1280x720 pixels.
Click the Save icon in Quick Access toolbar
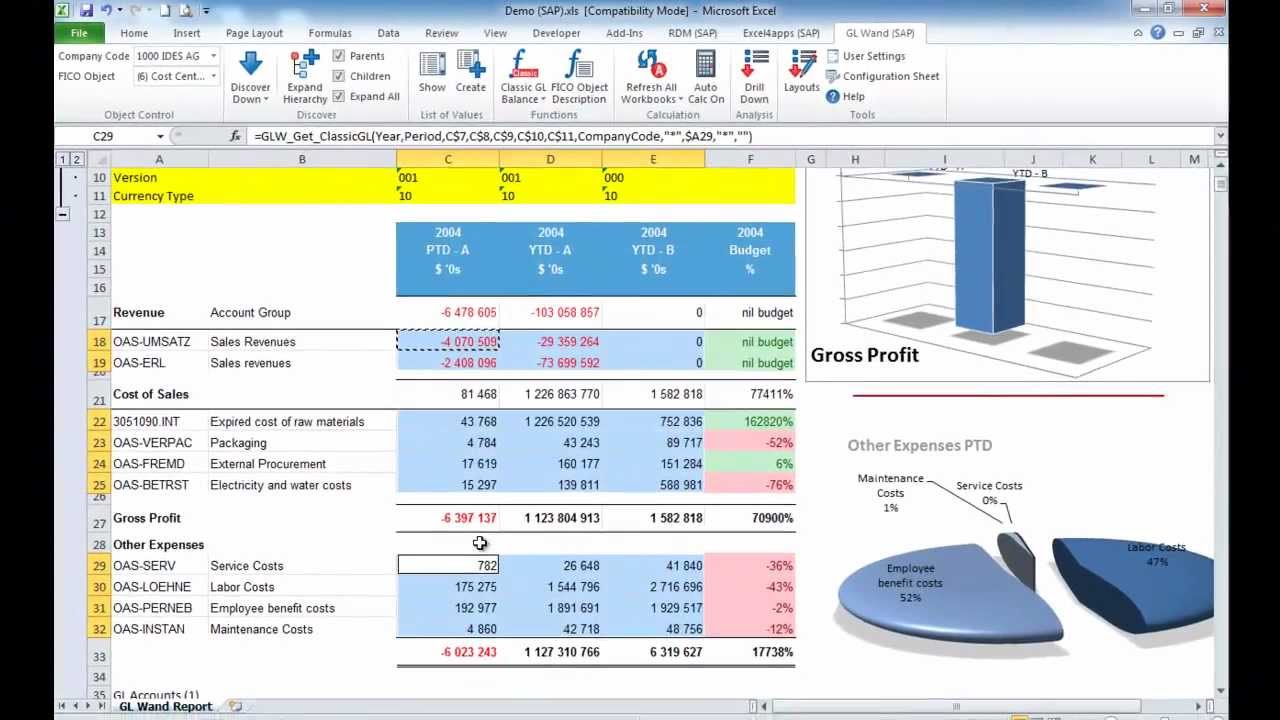pyautogui.click(x=86, y=10)
